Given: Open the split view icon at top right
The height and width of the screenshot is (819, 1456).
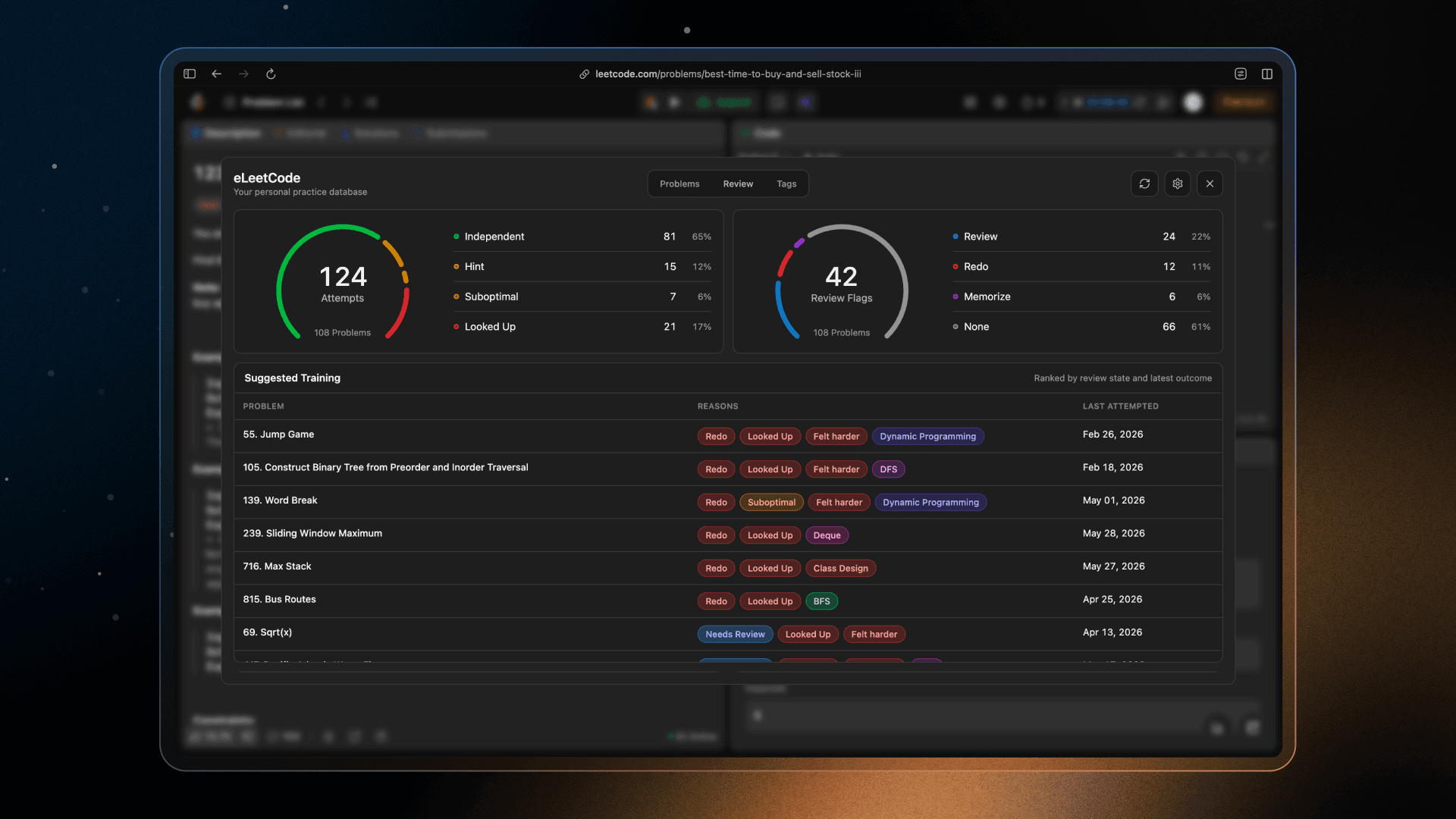Looking at the screenshot, I should coord(1267,74).
